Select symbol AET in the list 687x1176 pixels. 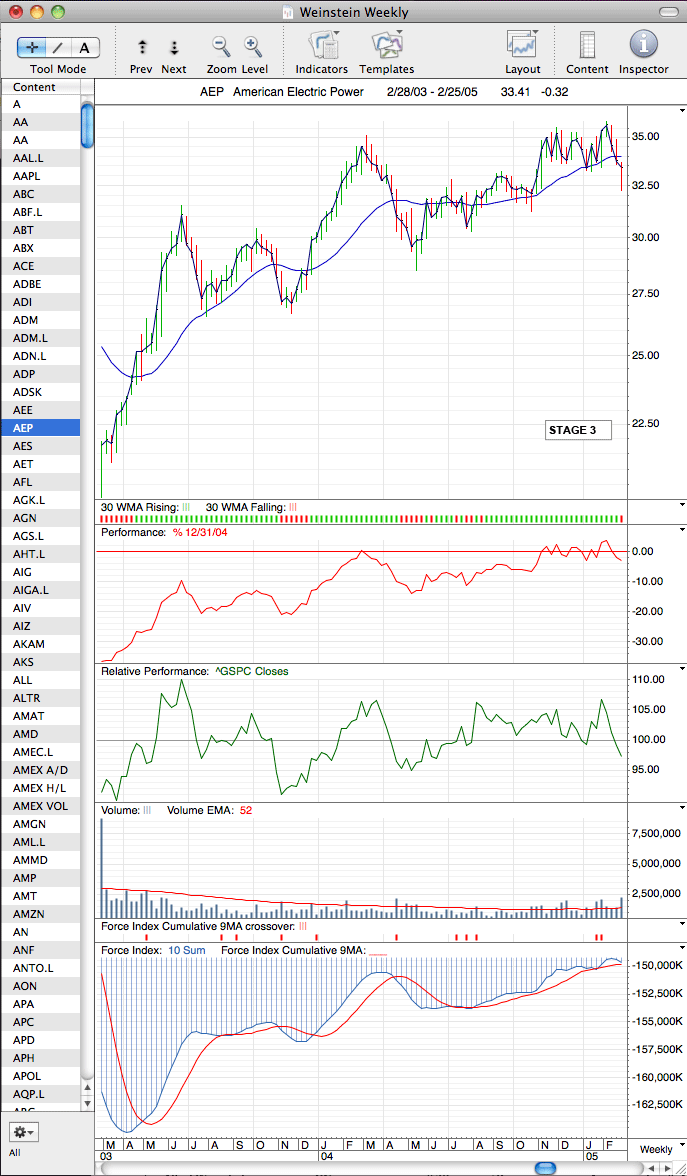coord(40,464)
